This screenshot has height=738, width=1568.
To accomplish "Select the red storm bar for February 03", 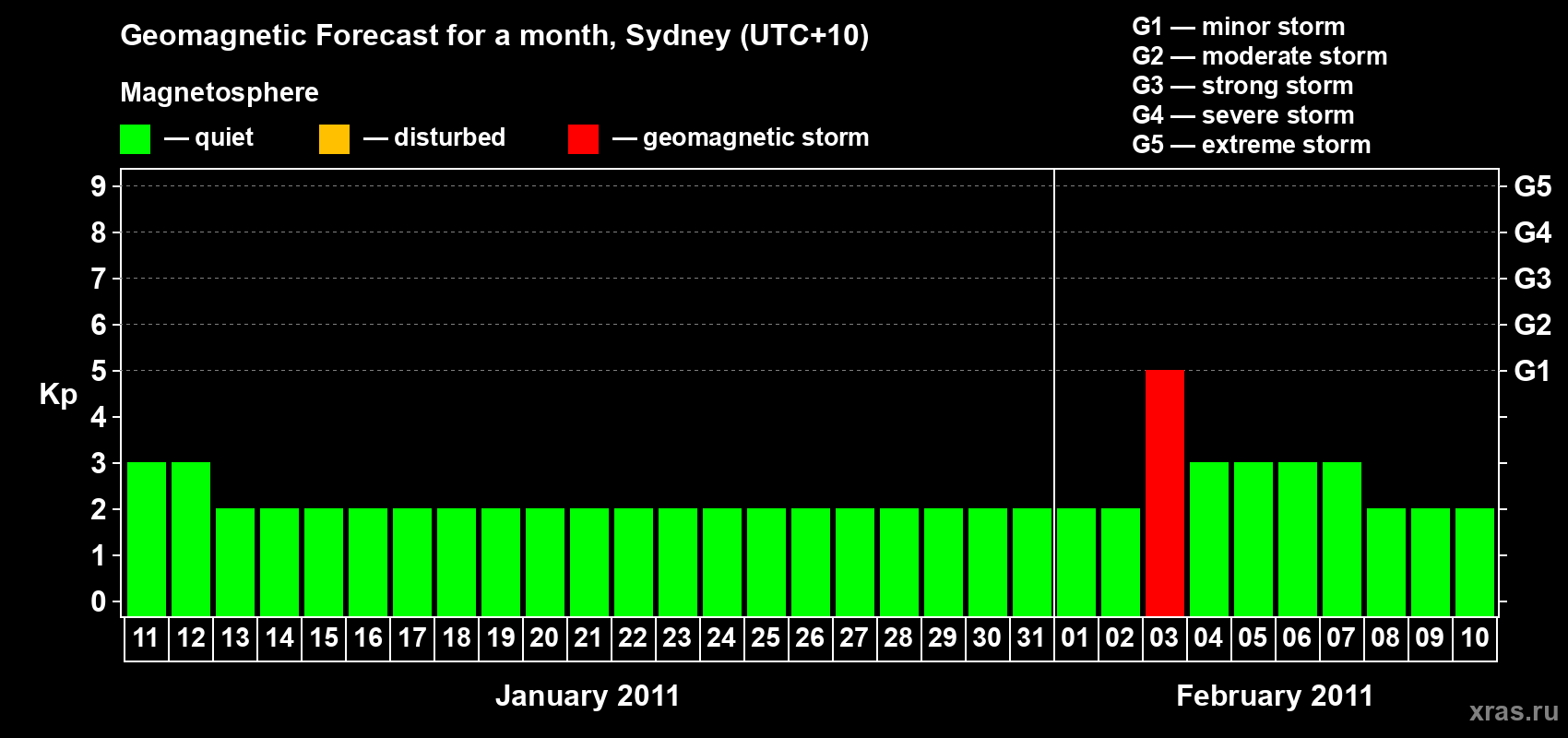I will [1165, 493].
